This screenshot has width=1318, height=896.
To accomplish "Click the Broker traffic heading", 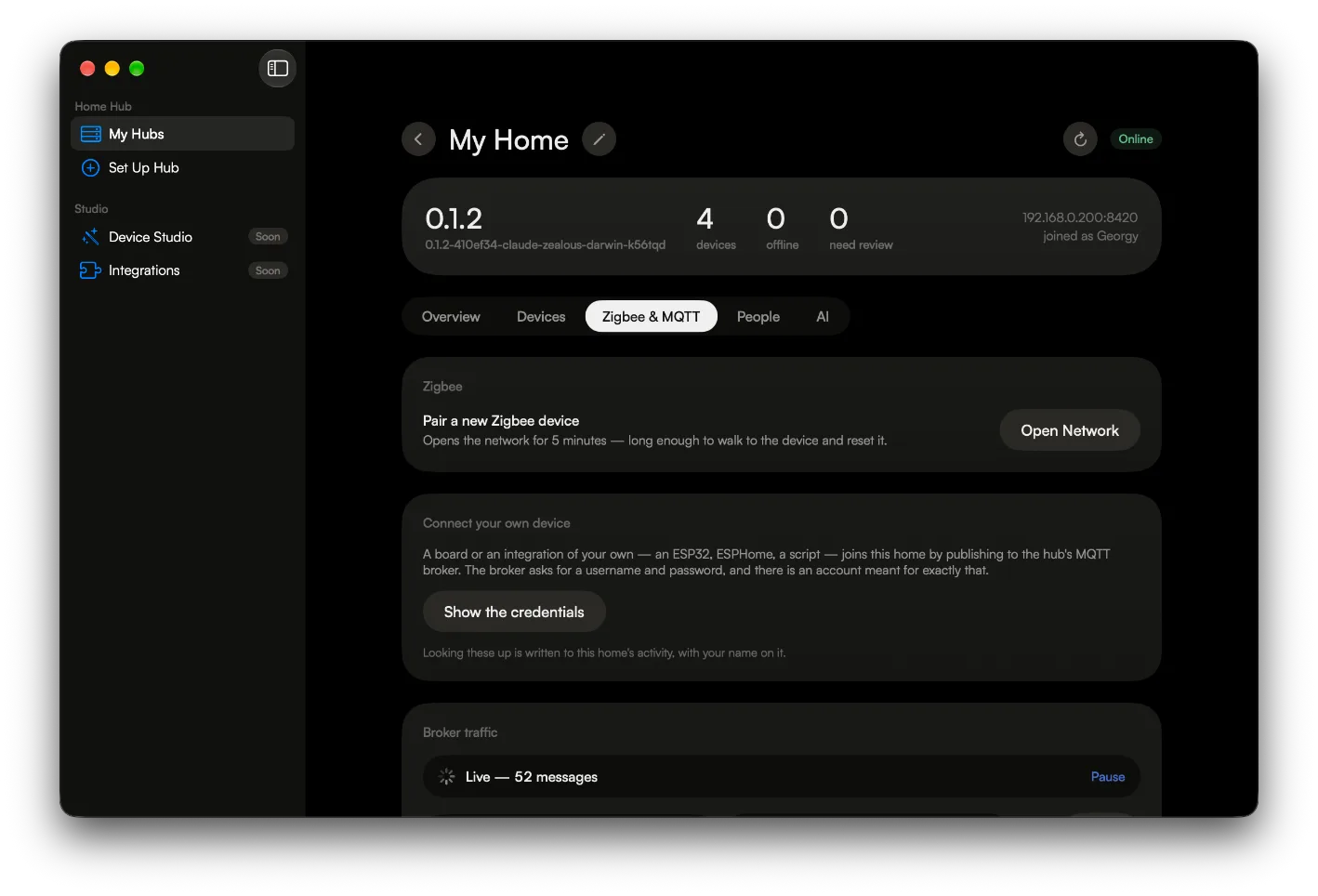I will (460, 732).
